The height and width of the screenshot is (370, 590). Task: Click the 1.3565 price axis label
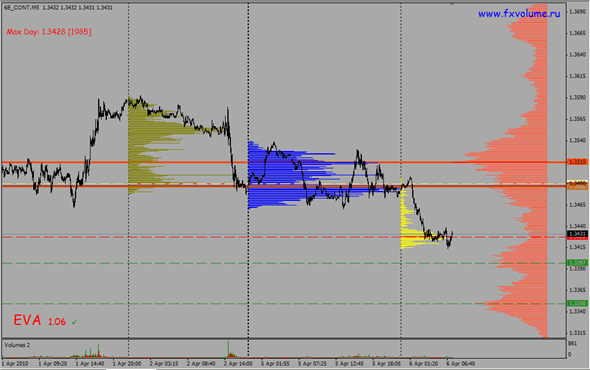[578, 119]
